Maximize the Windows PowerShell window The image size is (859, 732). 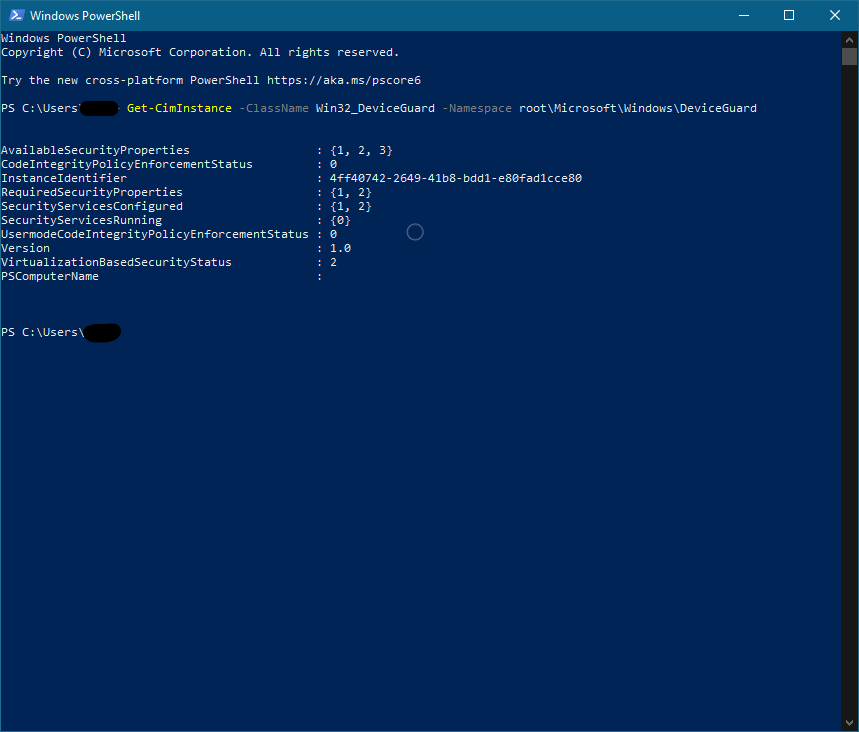point(789,15)
